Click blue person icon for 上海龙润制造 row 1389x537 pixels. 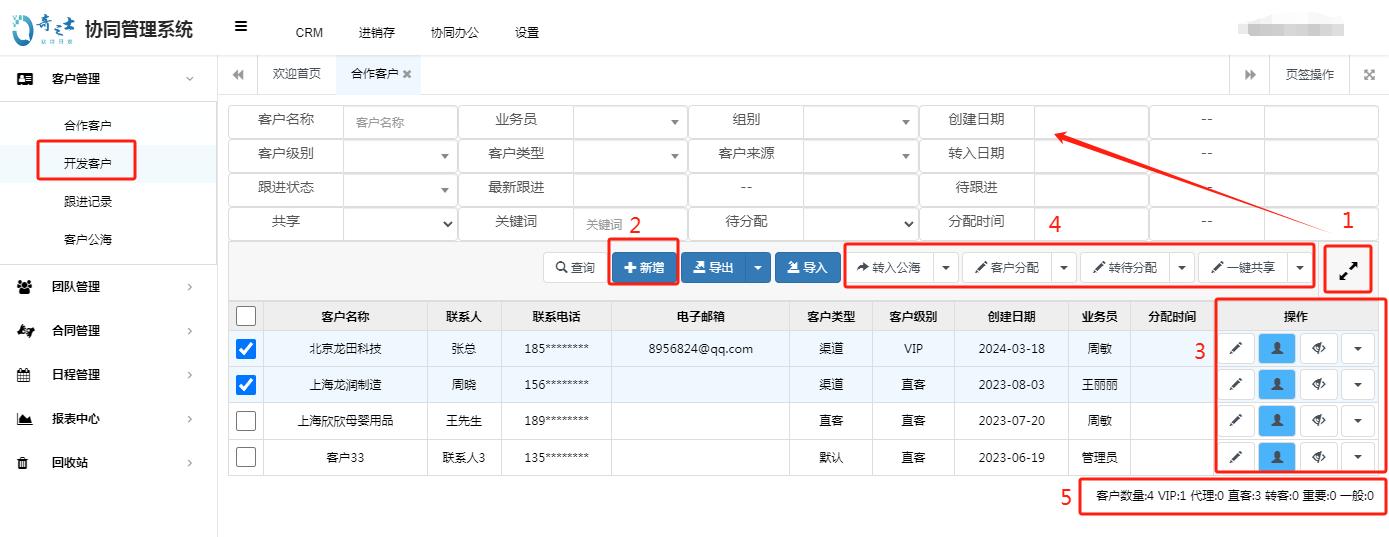(1277, 385)
